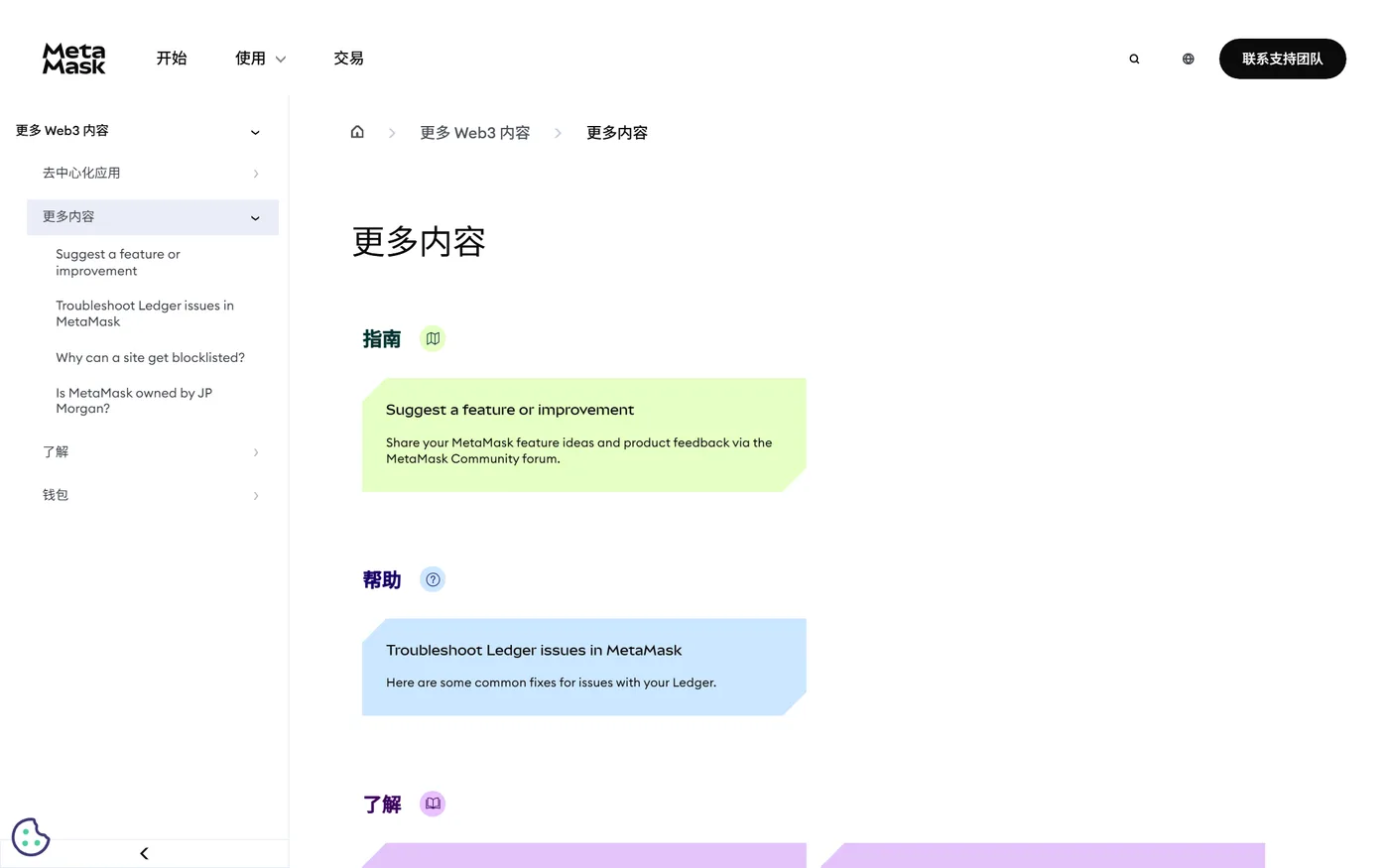Screen dimensions: 1389x868
Task: Click the 指南 section heading
Action: click(x=382, y=339)
